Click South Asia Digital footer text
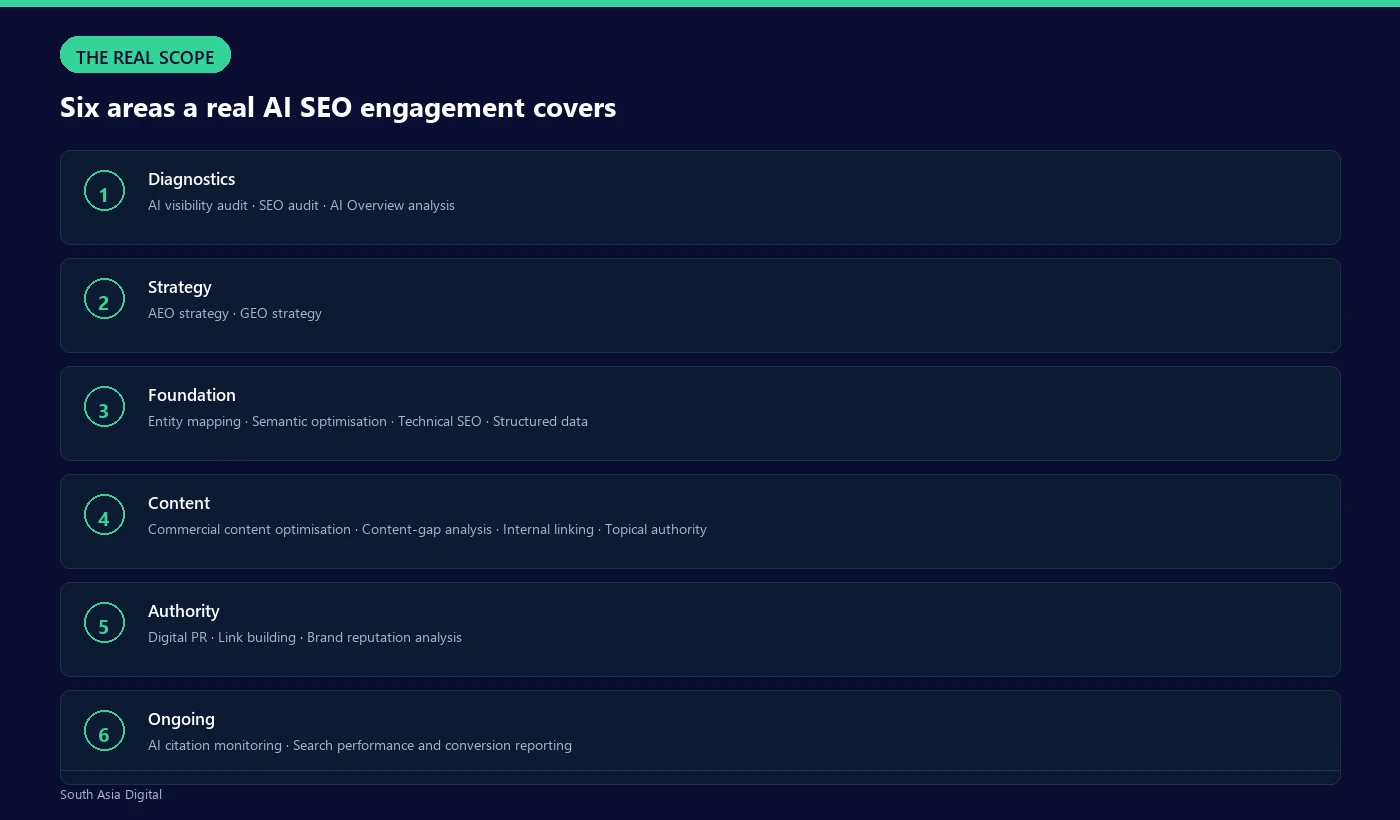This screenshot has width=1400, height=820. pos(111,794)
